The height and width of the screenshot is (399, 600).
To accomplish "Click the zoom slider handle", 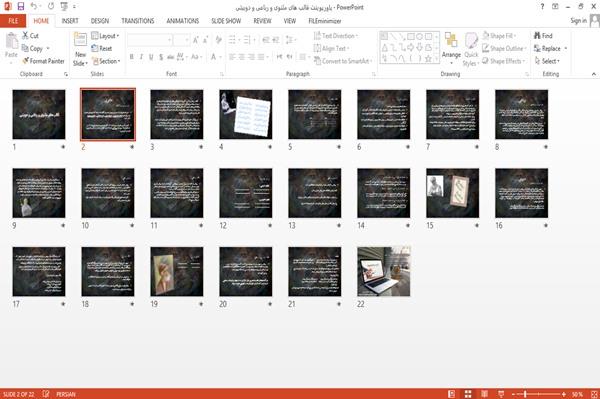I will tap(525, 394).
